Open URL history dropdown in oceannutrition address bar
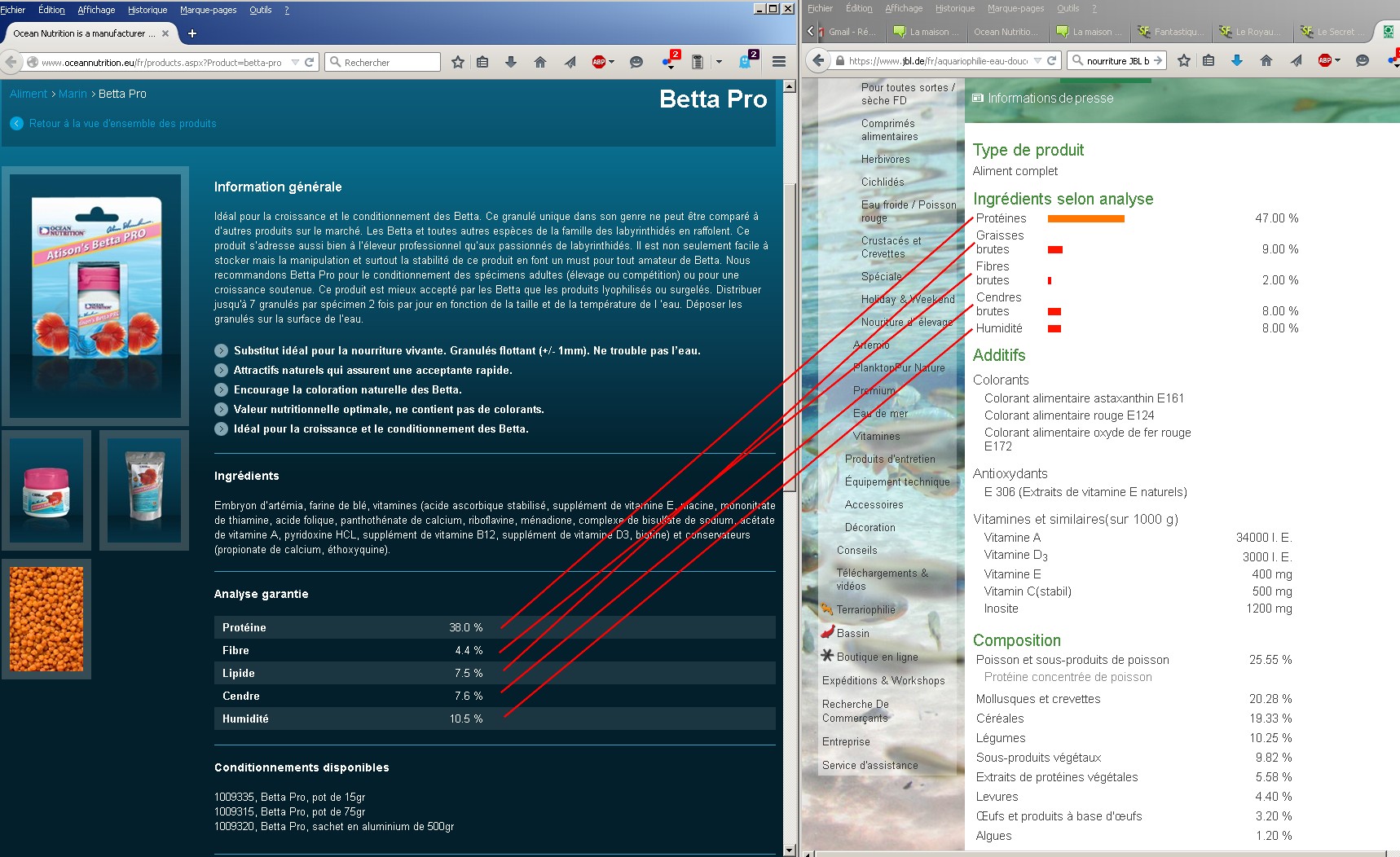 pyautogui.click(x=295, y=62)
